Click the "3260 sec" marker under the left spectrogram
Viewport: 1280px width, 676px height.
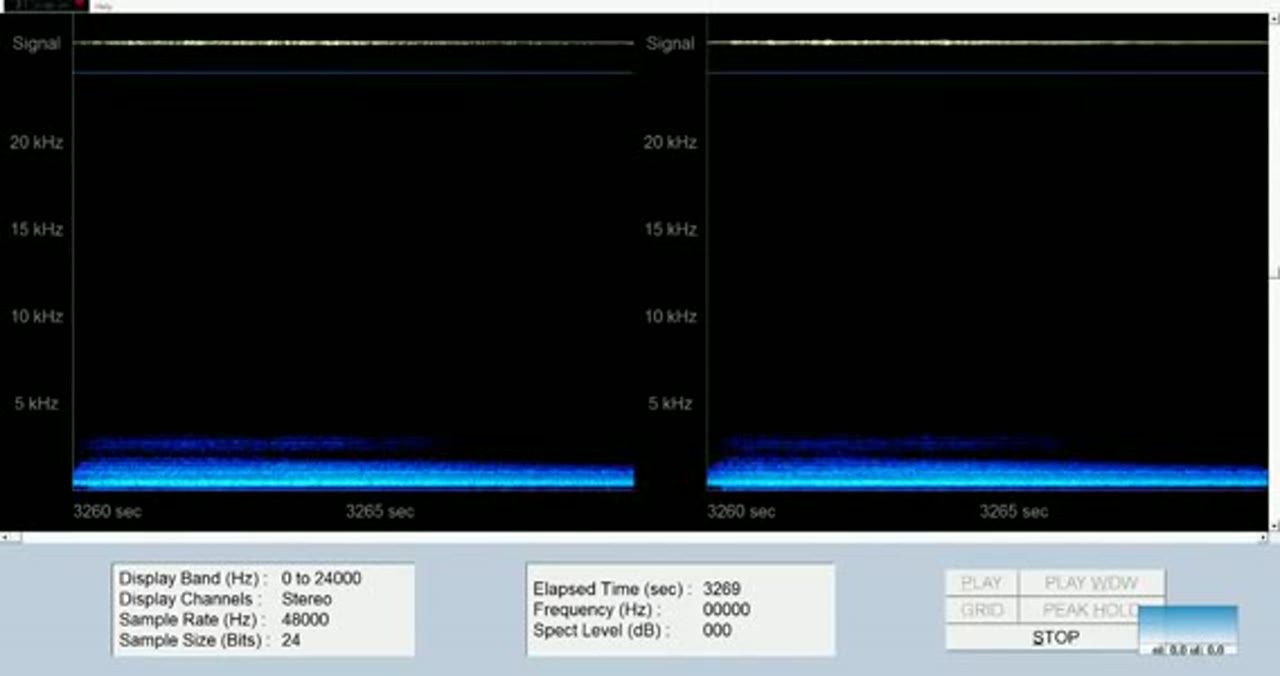point(107,511)
